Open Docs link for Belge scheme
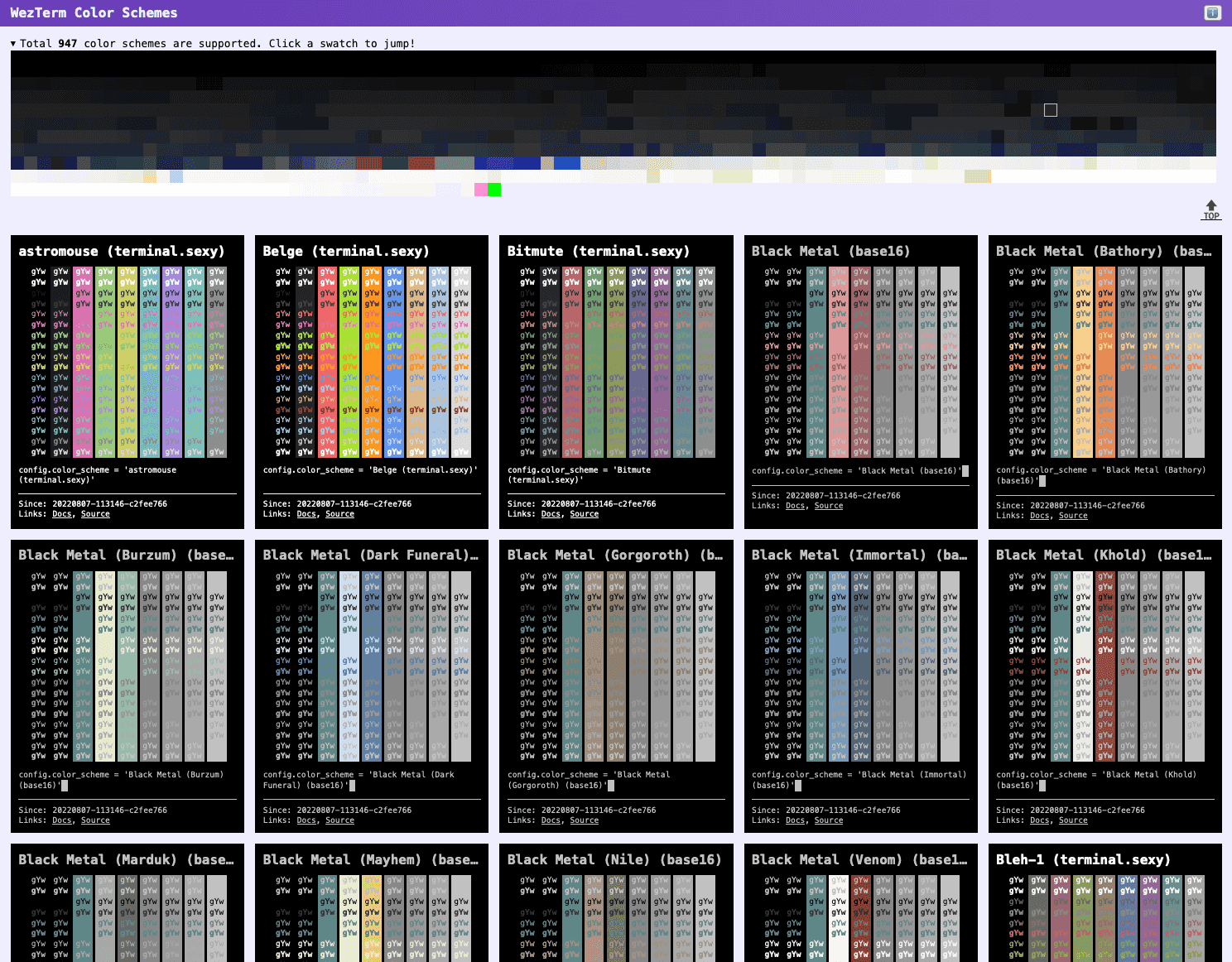The image size is (1232, 962). tap(306, 514)
